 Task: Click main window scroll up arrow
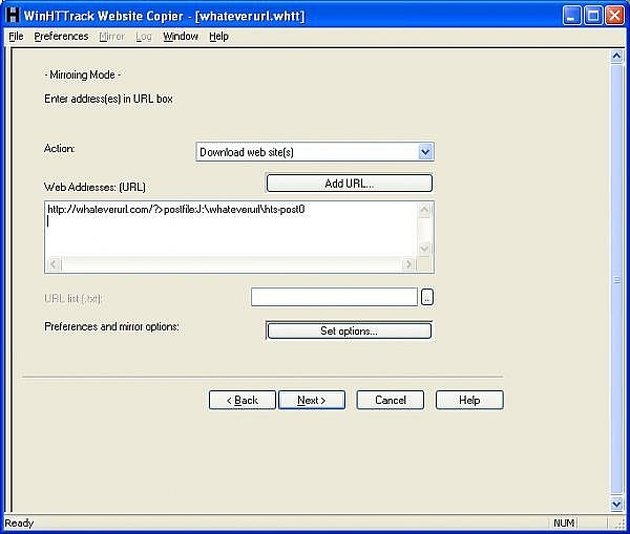click(x=617, y=56)
